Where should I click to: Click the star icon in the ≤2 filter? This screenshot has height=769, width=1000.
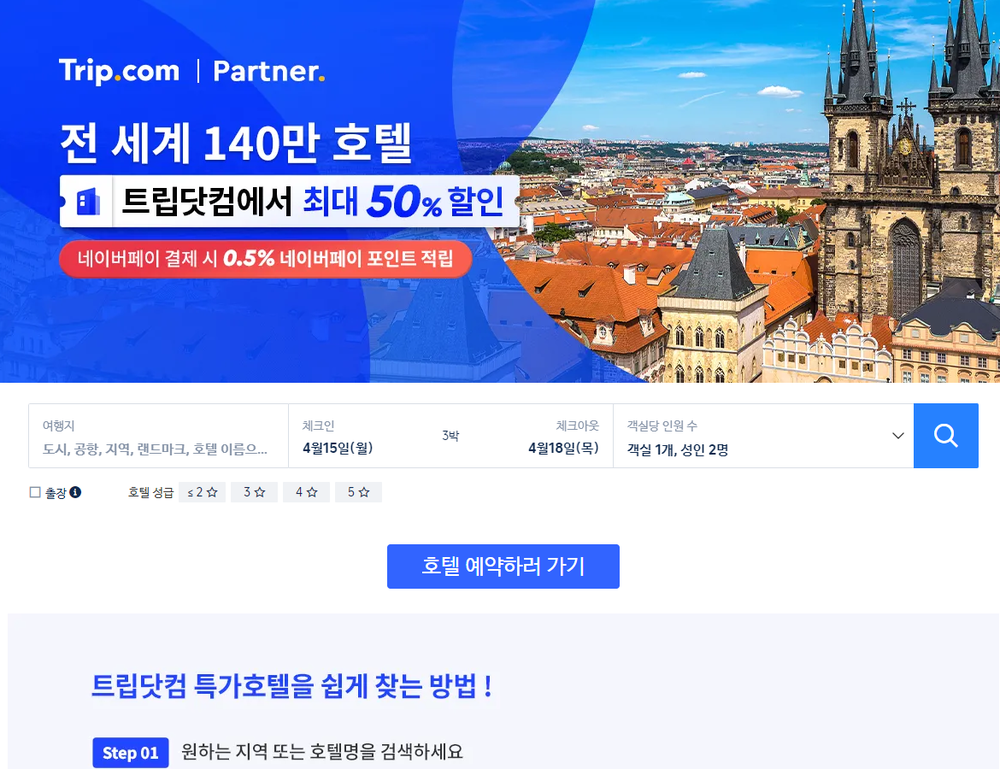click(212, 492)
